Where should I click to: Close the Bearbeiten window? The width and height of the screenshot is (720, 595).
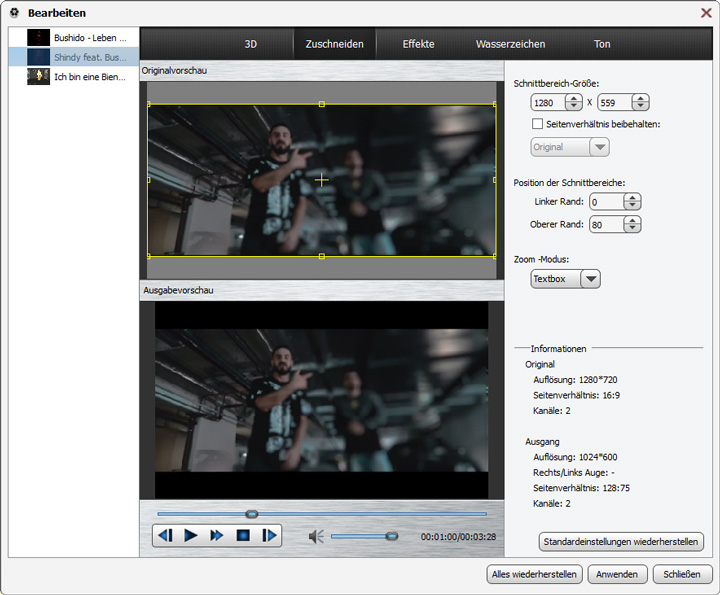pos(706,13)
